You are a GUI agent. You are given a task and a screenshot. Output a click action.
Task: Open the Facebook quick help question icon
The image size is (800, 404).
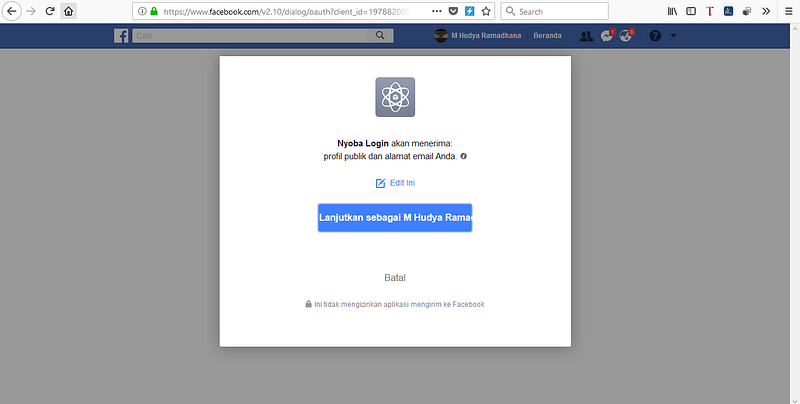[x=655, y=36]
